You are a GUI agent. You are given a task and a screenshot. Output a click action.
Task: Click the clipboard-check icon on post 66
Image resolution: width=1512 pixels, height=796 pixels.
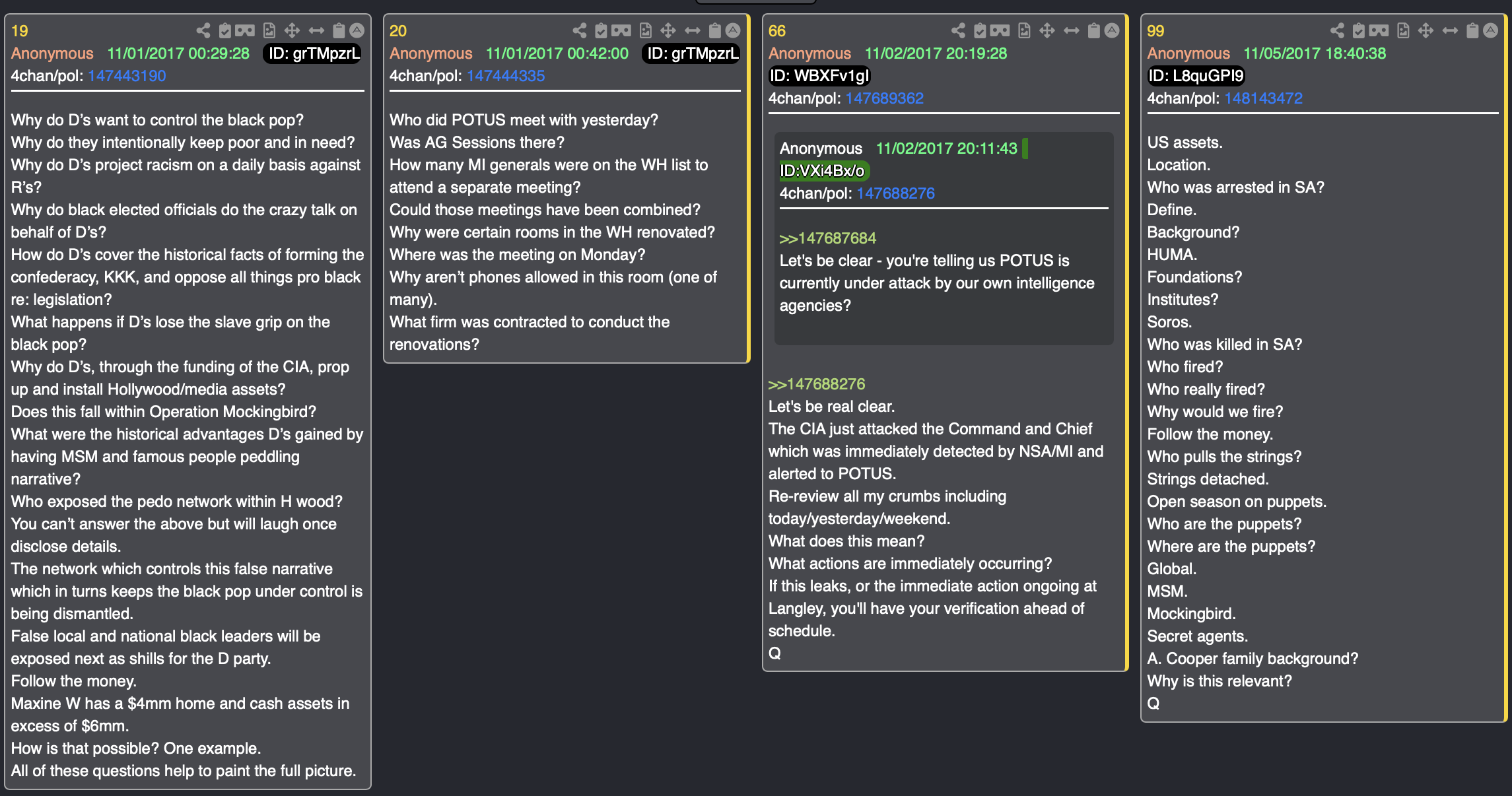tap(980, 30)
